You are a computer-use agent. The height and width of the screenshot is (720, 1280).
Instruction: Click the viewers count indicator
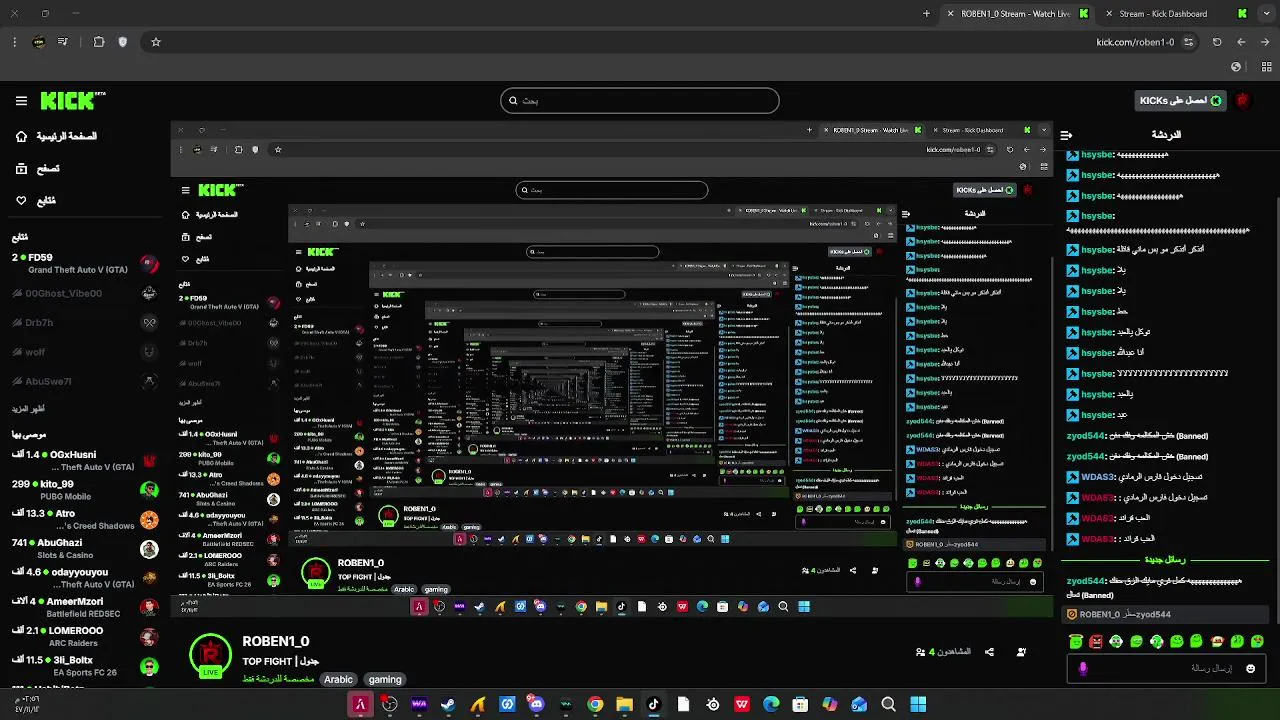(943, 652)
